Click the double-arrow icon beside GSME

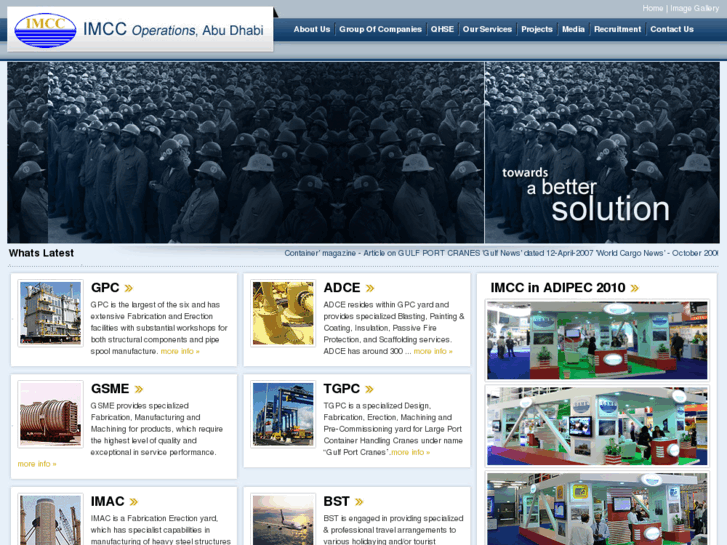(139, 389)
